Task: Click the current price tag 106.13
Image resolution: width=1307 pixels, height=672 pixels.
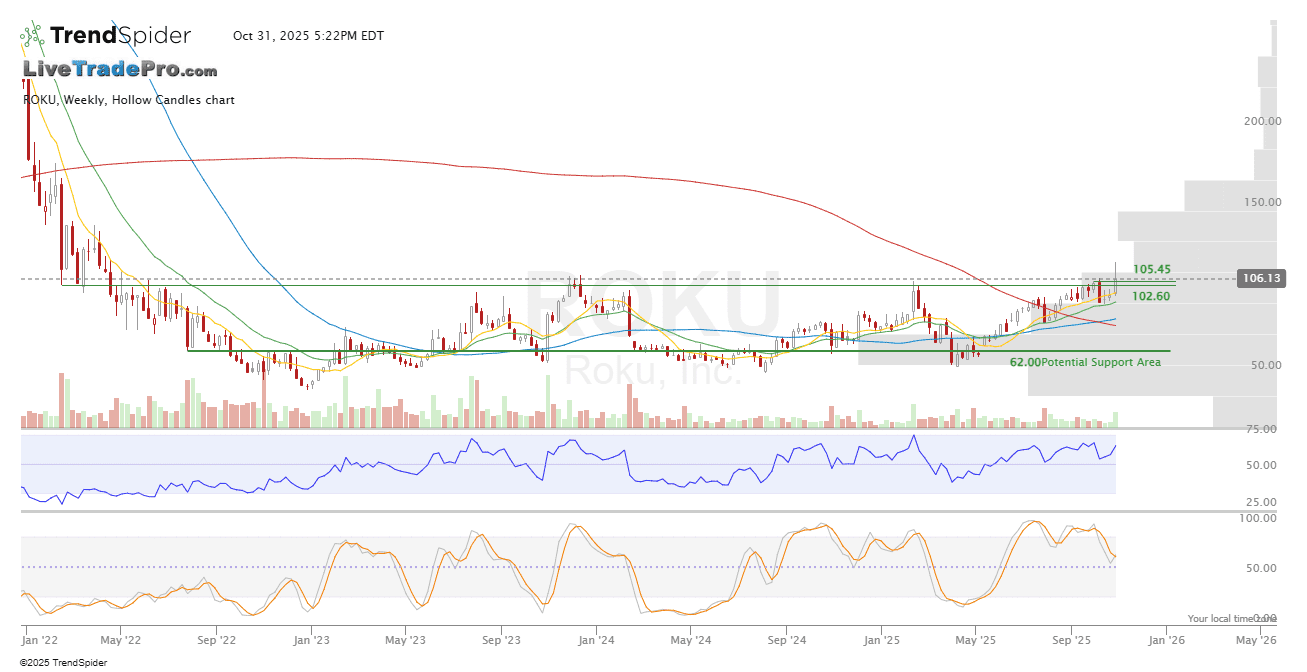Action: 1260,279
